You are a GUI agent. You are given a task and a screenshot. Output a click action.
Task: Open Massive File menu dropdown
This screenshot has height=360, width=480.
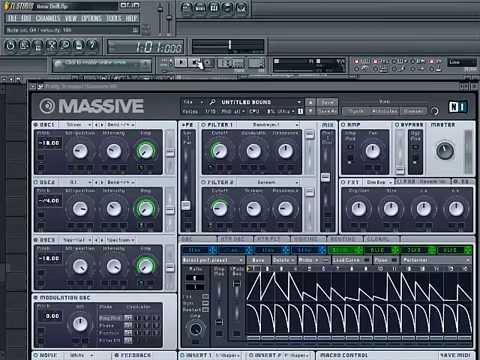coord(193,102)
